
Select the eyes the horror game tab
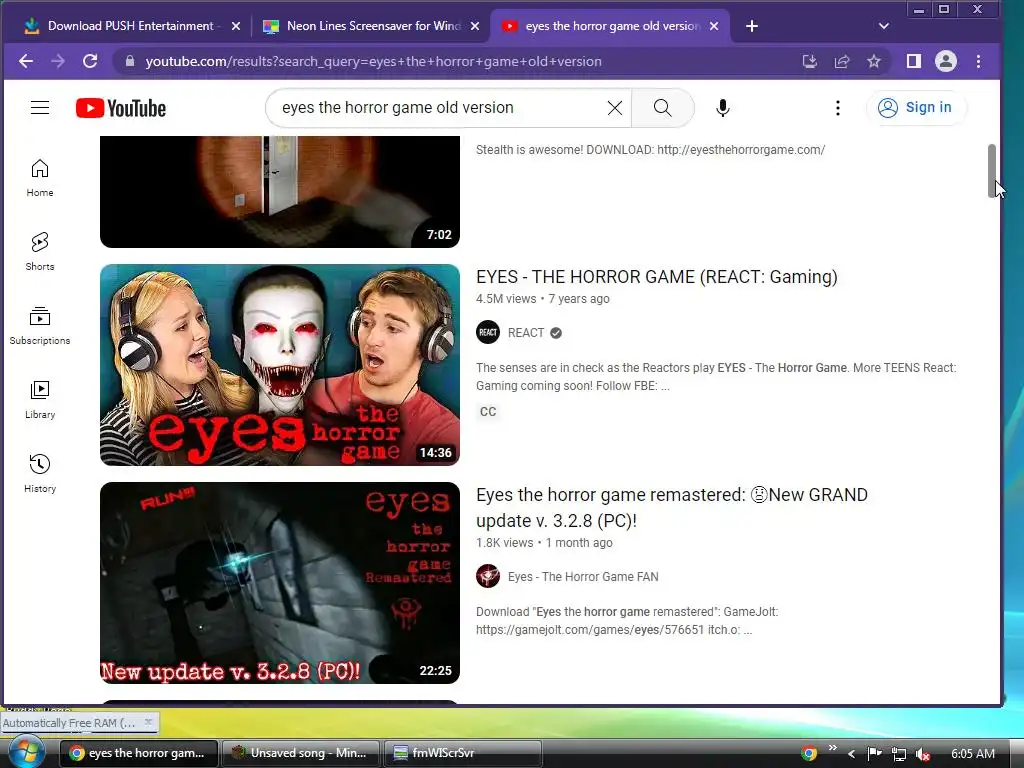tap(612, 26)
